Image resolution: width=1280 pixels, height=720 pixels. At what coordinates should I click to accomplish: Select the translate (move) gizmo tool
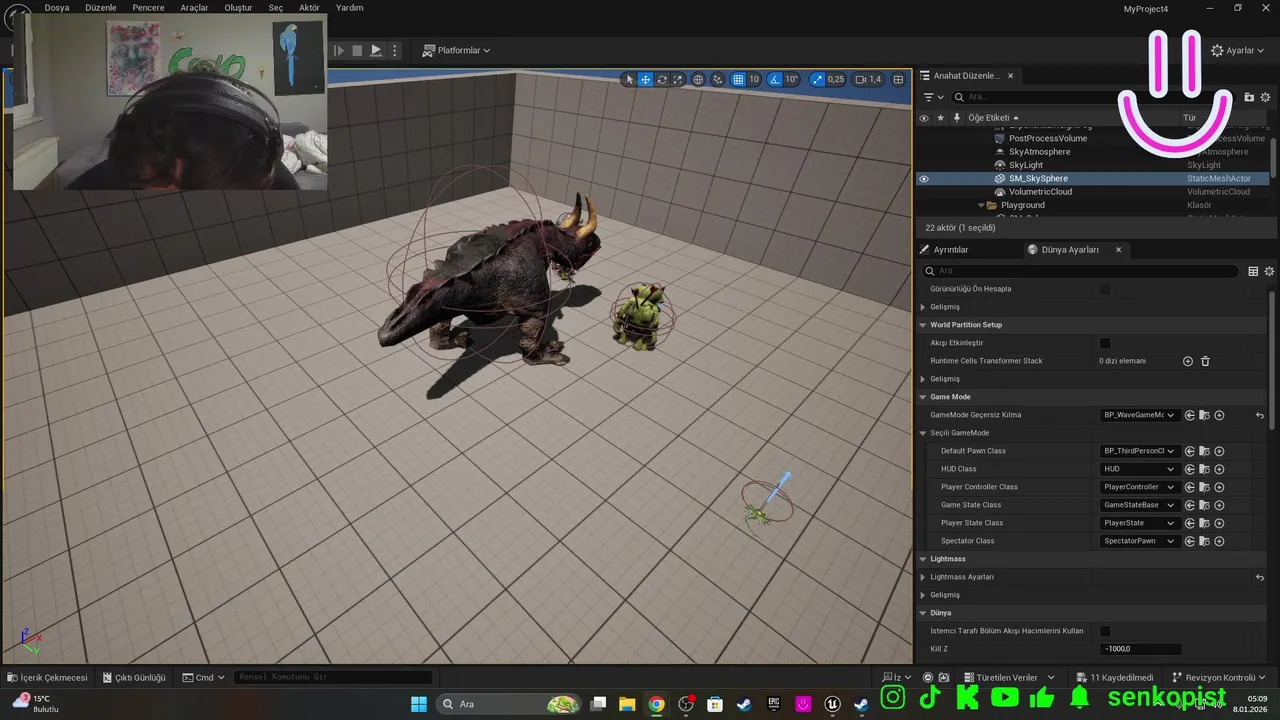click(x=646, y=79)
